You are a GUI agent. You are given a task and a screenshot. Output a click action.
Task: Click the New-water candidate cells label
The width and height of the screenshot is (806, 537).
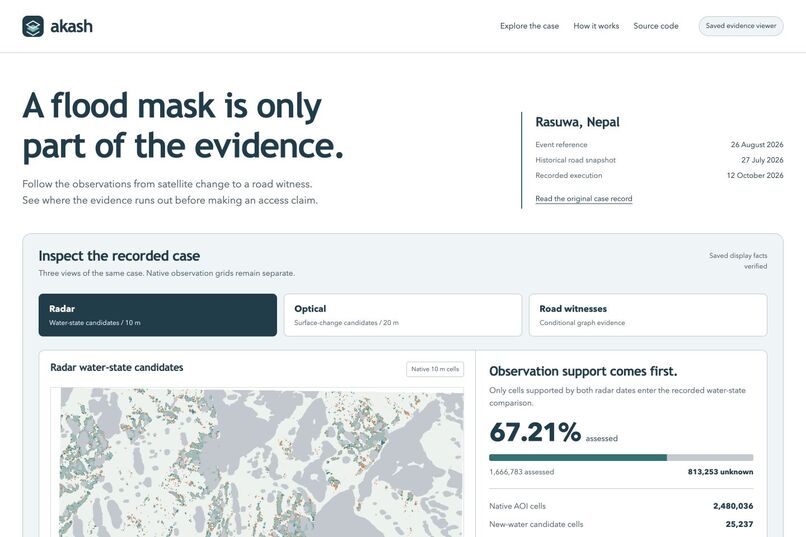coord(536,524)
